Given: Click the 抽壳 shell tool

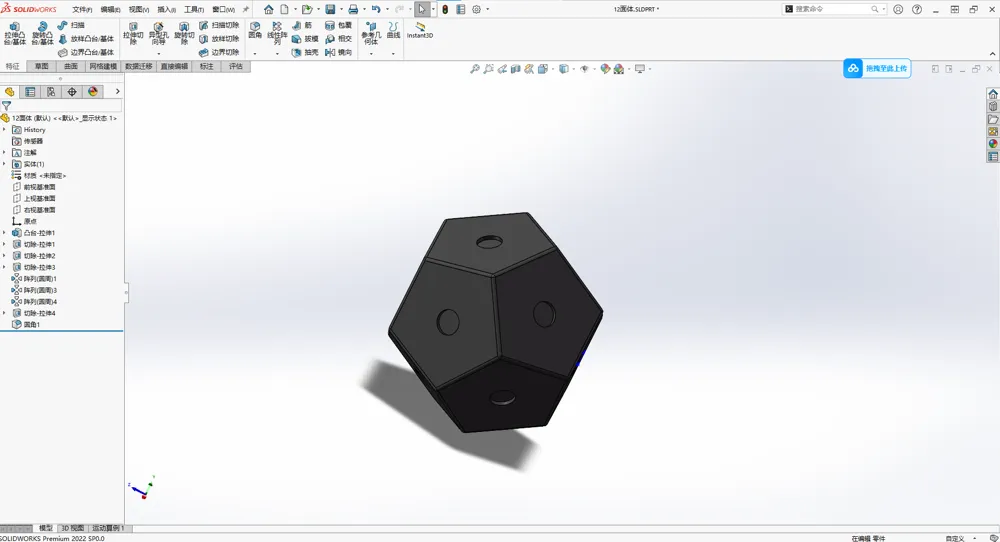Looking at the screenshot, I should 305,52.
